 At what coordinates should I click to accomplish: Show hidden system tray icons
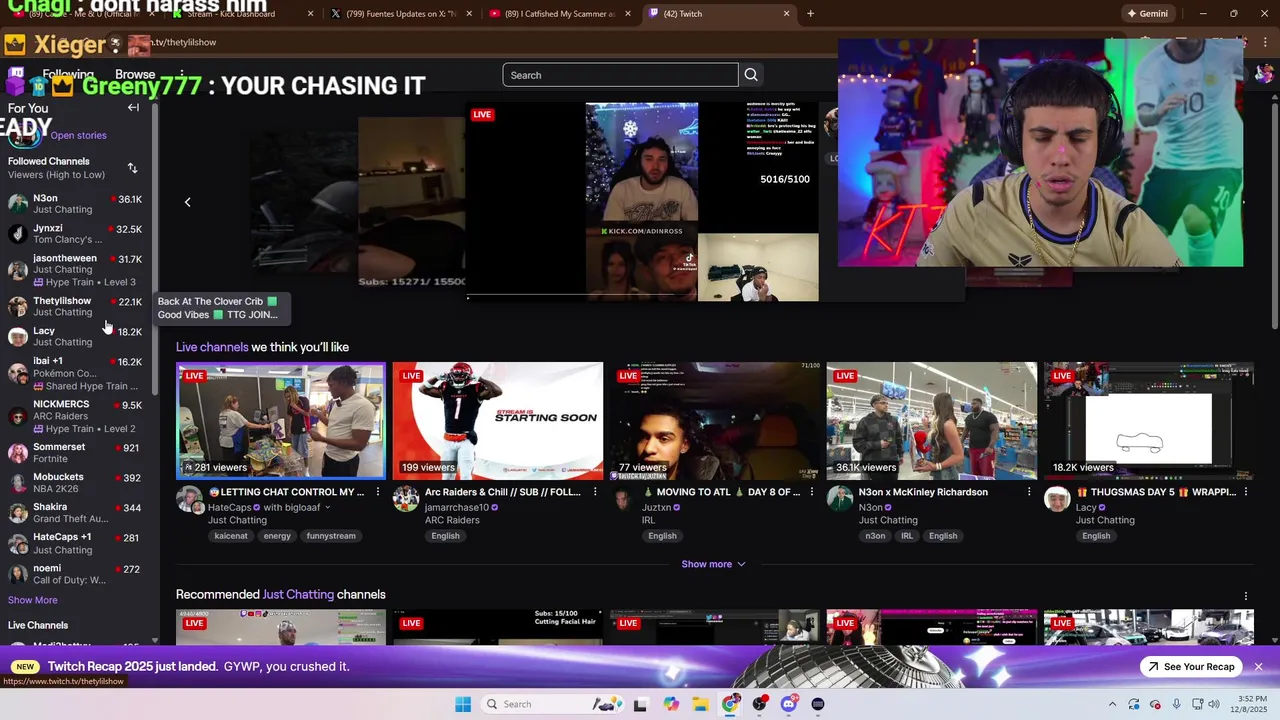click(1113, 704)
